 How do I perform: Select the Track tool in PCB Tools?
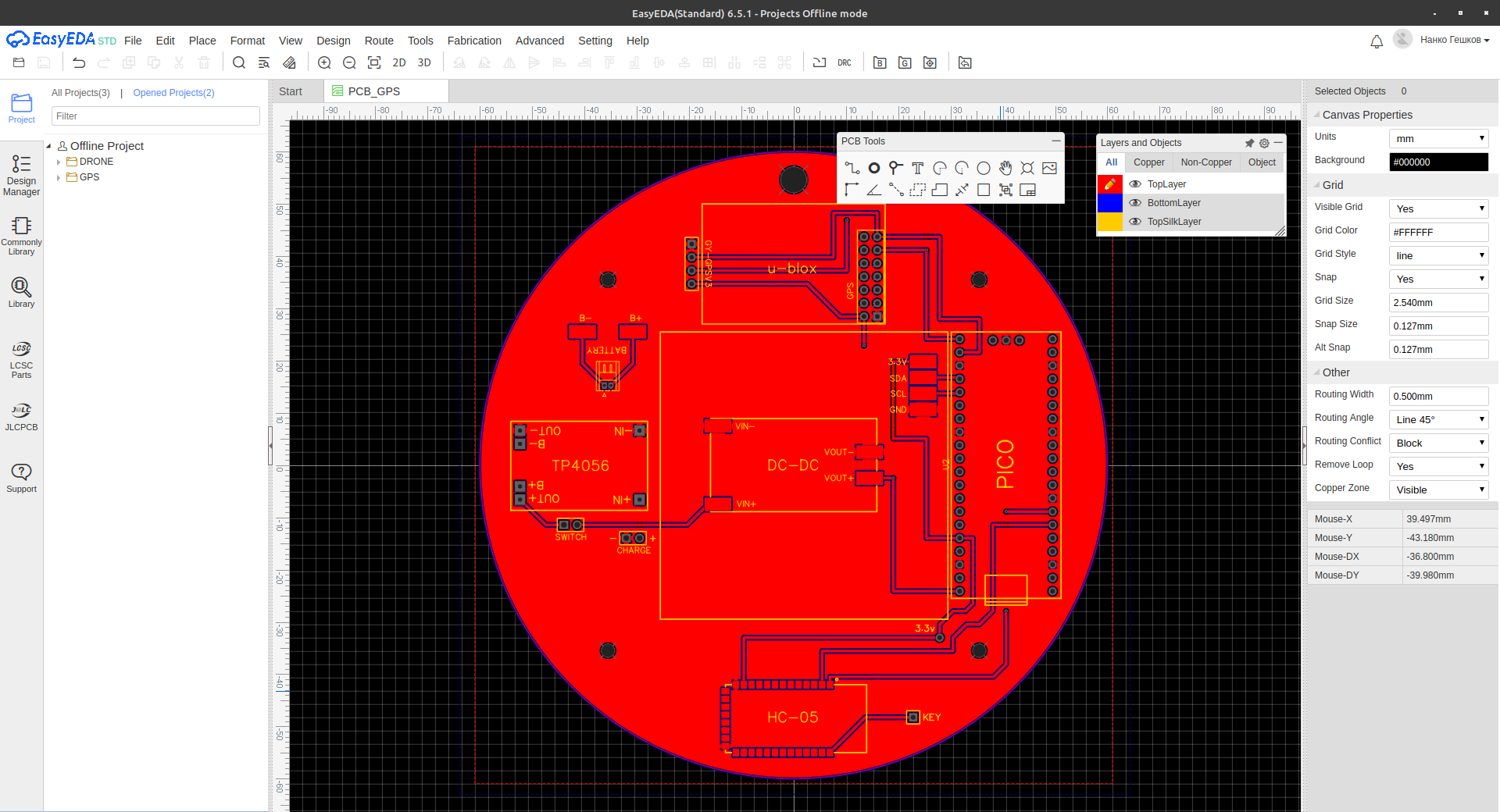pos(852,168)
